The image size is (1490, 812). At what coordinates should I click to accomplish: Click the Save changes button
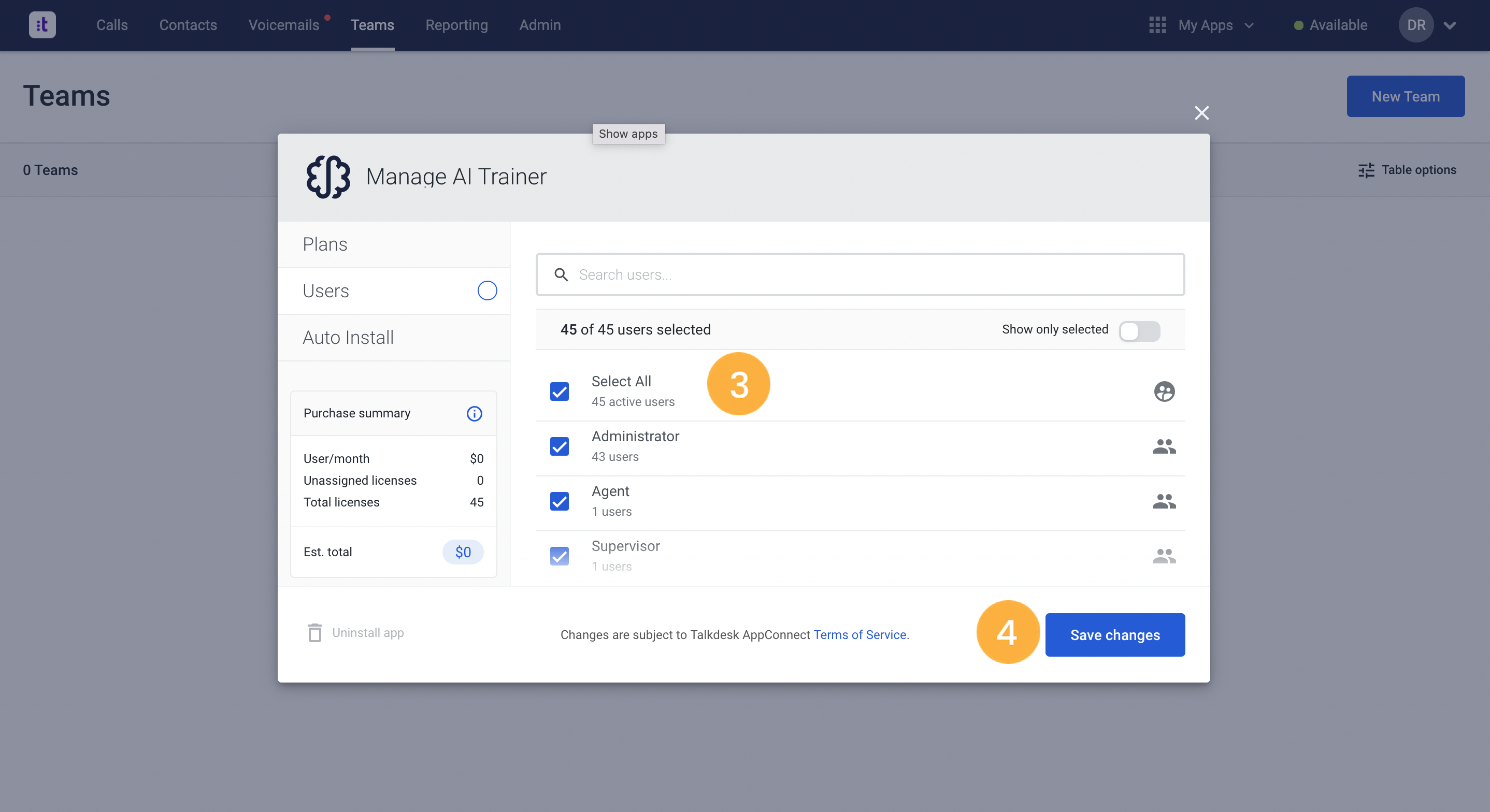1114,635
